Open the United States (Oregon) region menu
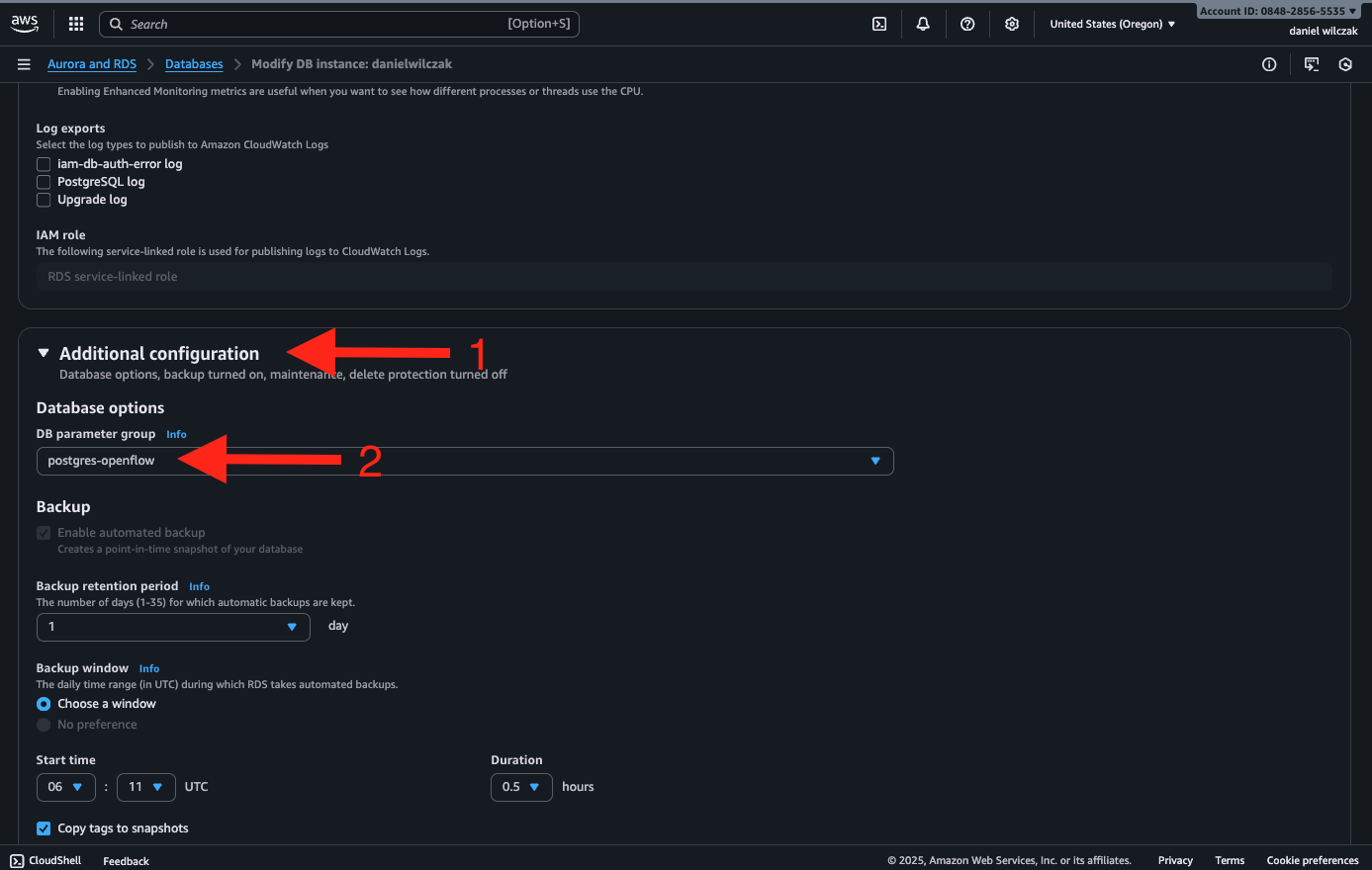 coord(1112,24)
